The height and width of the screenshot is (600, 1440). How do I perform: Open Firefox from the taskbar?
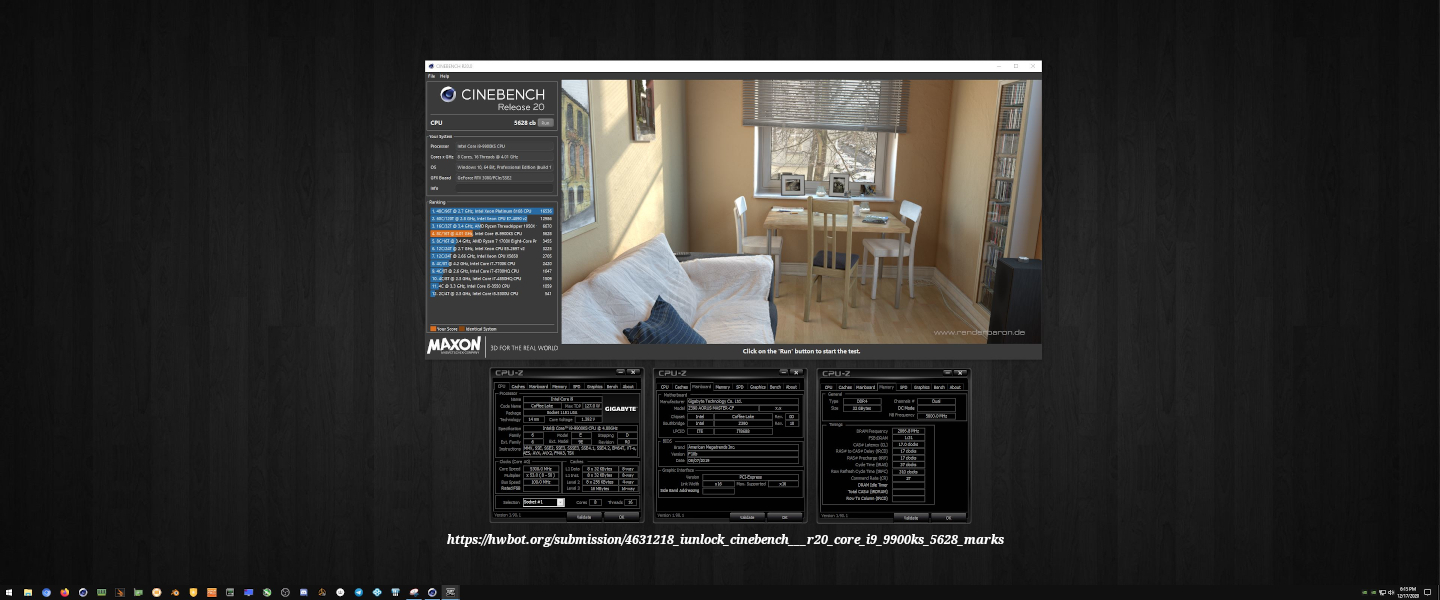point(64,592)
